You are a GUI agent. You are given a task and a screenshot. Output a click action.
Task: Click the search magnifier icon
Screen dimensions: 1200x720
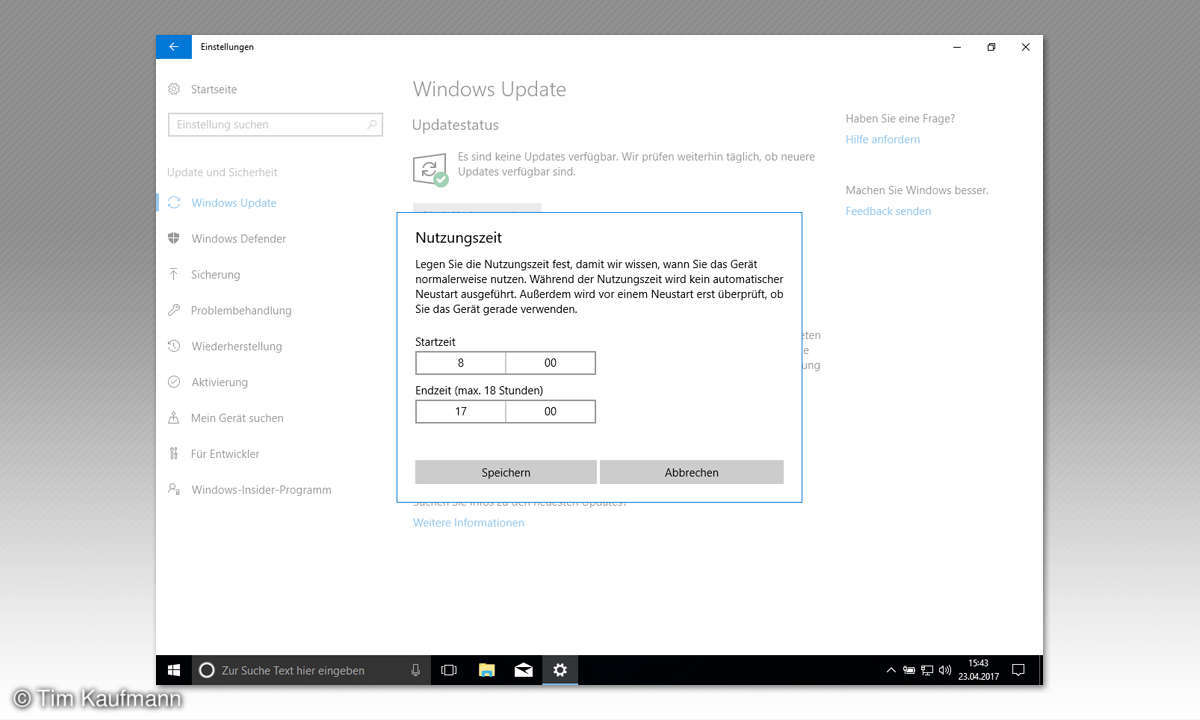pos(372,125)
